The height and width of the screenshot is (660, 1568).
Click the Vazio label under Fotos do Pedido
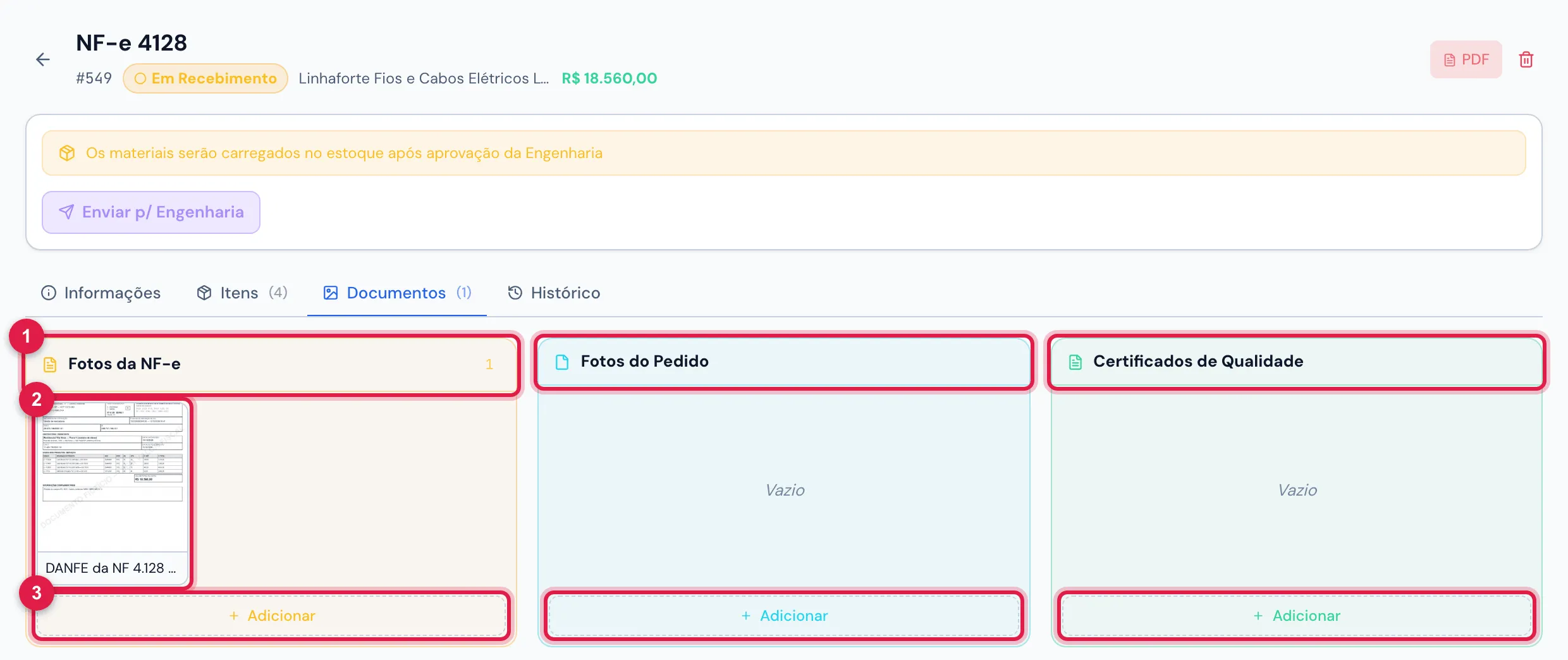(x=785, y=490)
